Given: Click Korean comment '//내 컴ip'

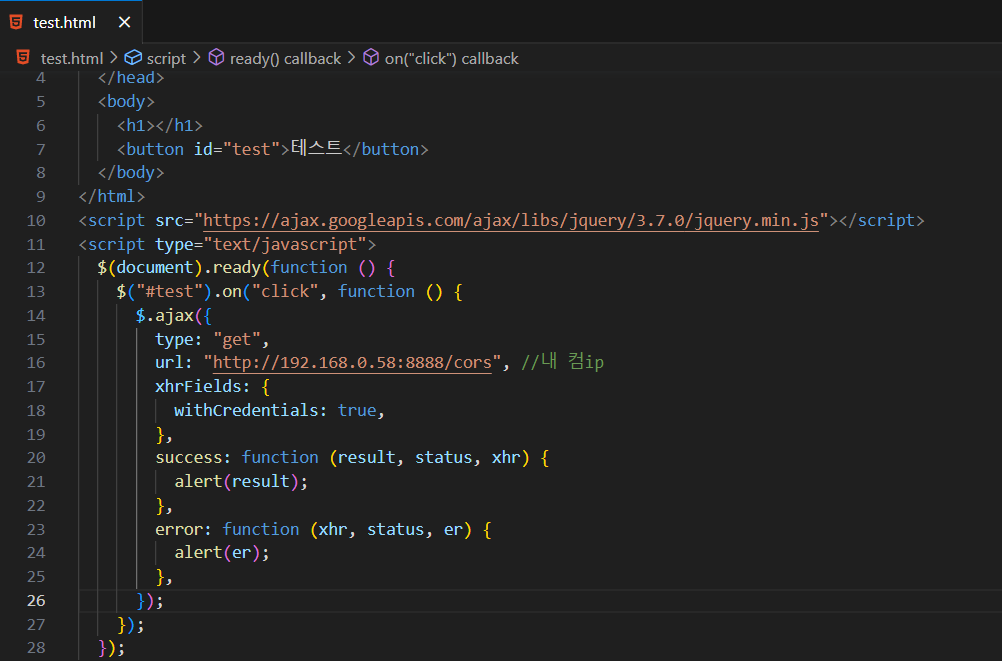Looking at the screenshot, I should pos(562,362).
